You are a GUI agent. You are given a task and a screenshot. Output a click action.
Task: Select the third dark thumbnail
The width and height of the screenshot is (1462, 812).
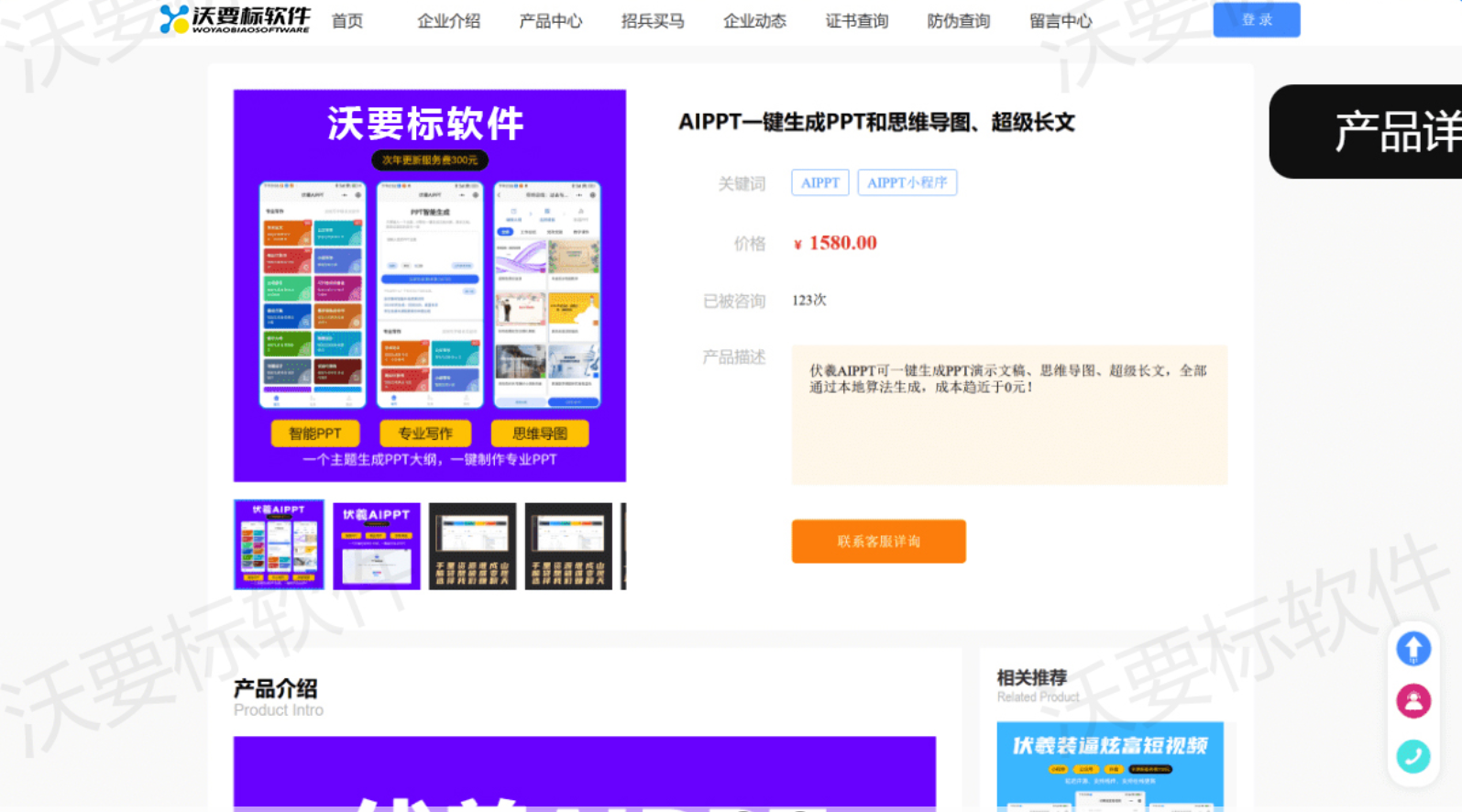tap(472, 546)
